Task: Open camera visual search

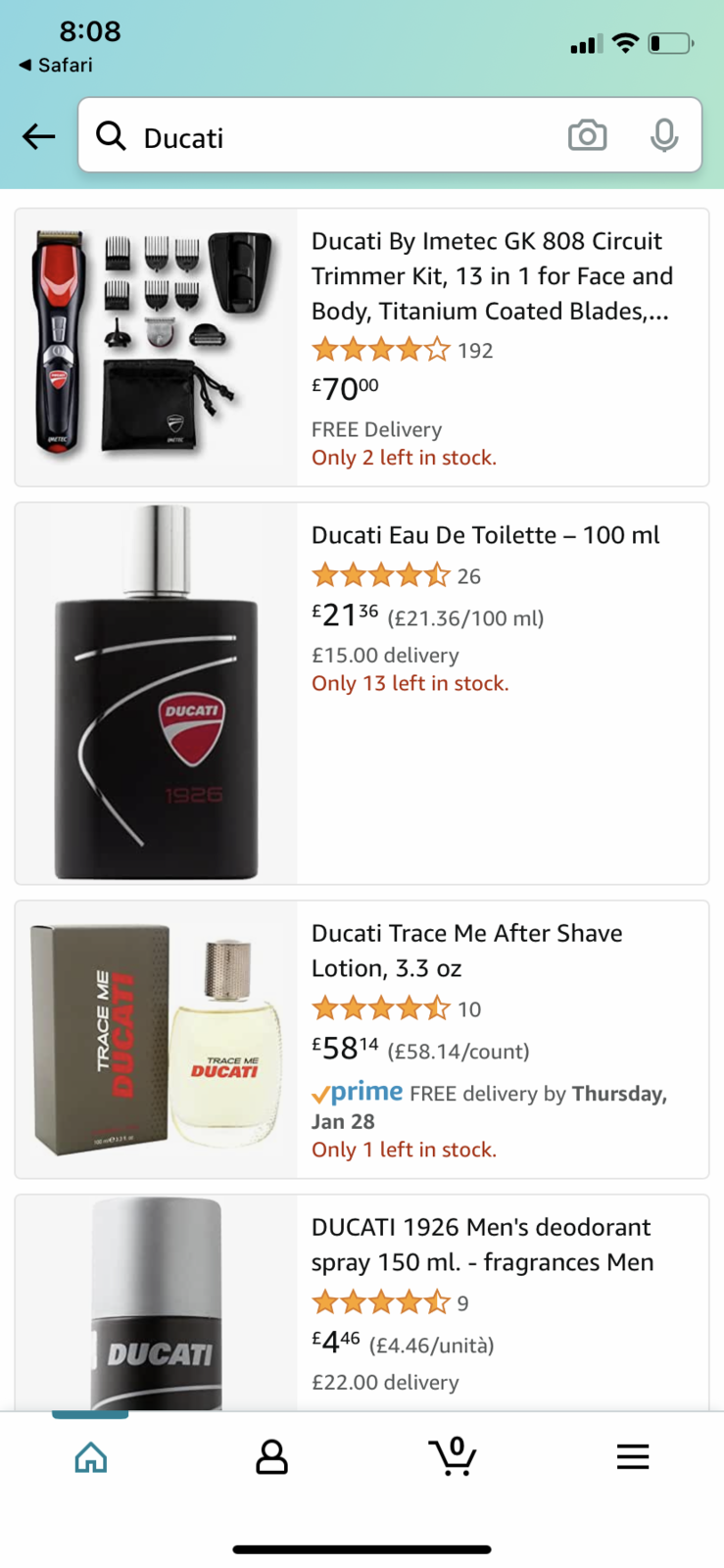Action: [x=587, y=135]
